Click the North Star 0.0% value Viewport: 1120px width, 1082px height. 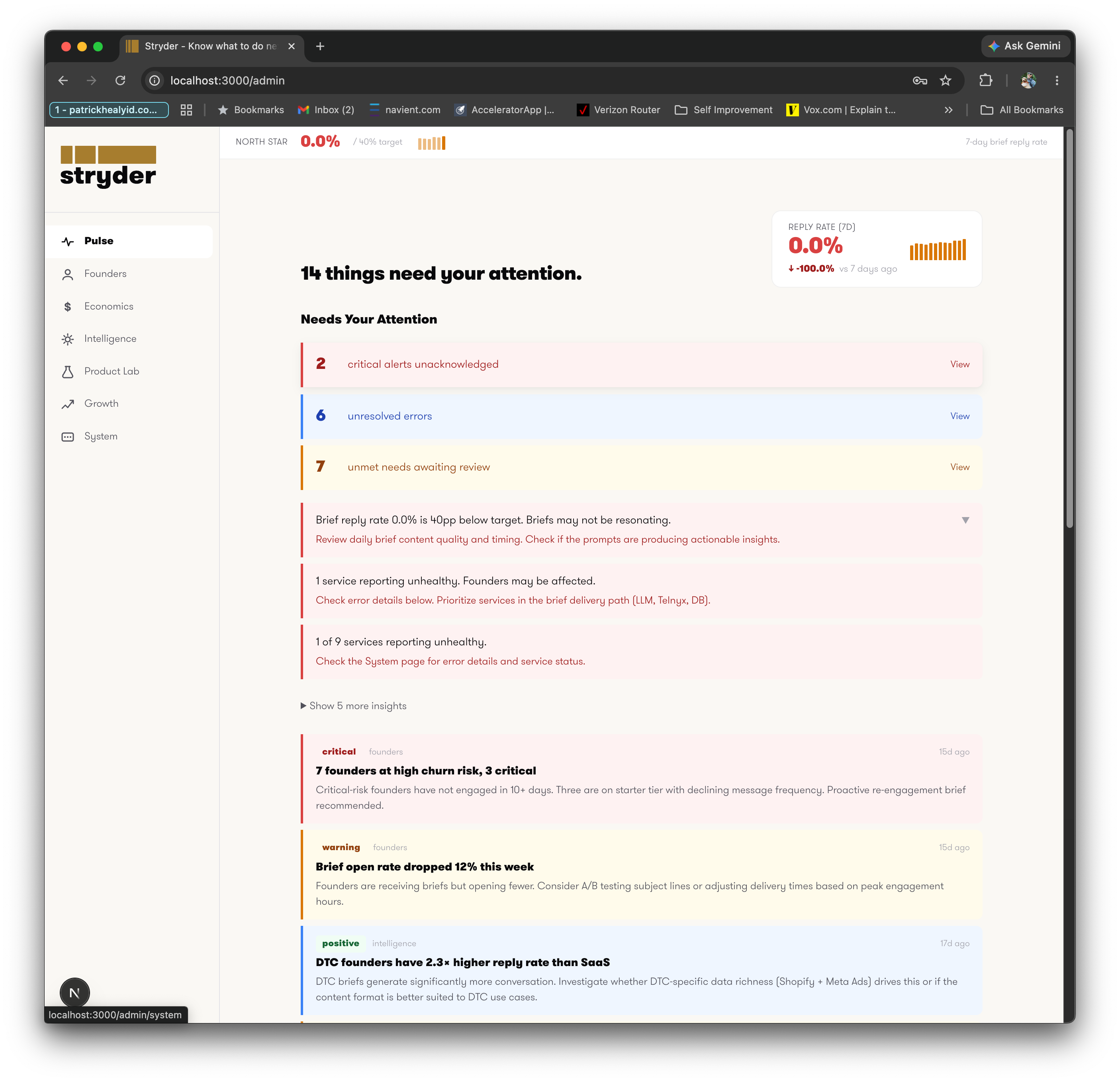320,142
